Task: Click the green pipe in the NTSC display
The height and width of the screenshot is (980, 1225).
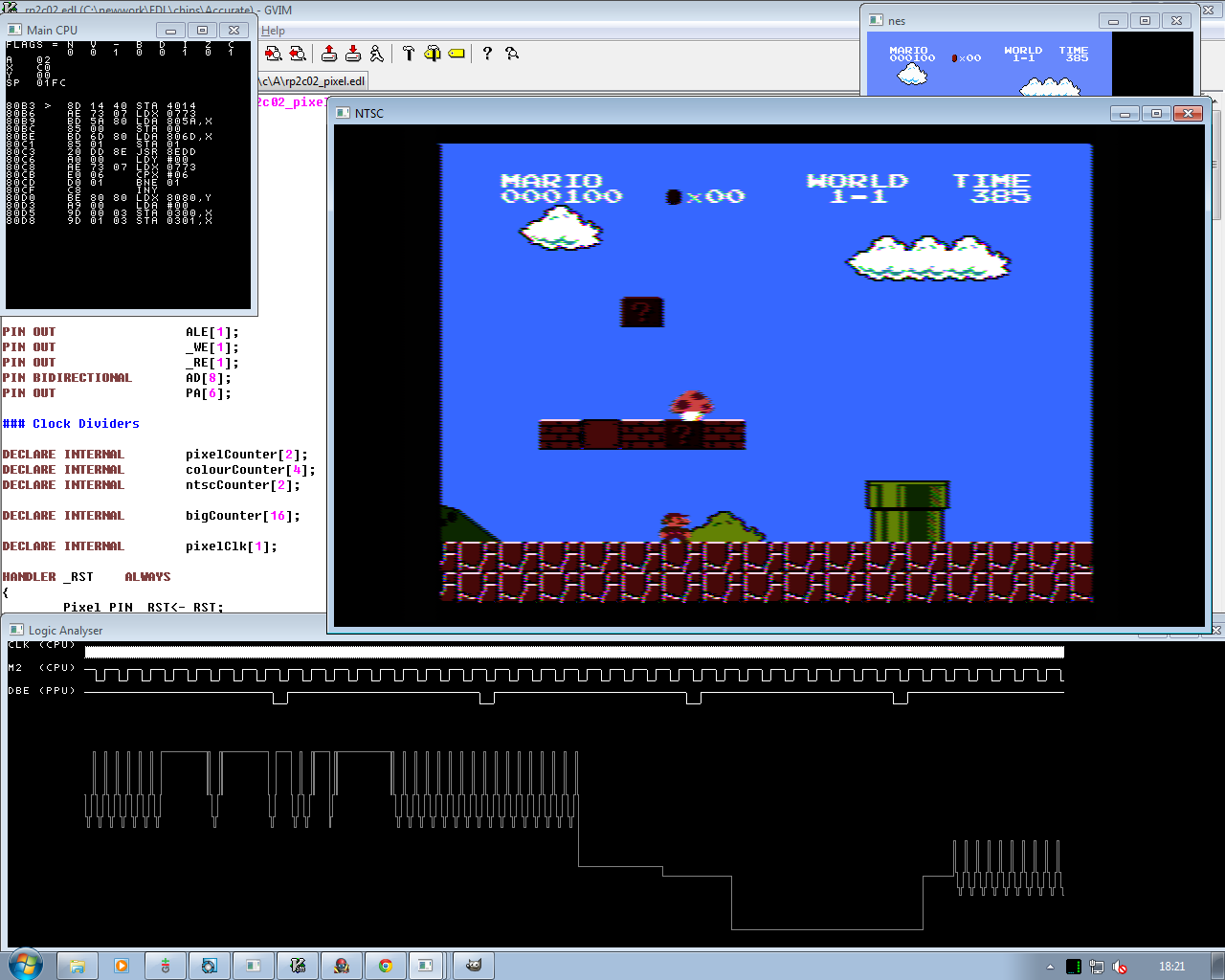Action: pyautogui.click(x=907, y=512)
